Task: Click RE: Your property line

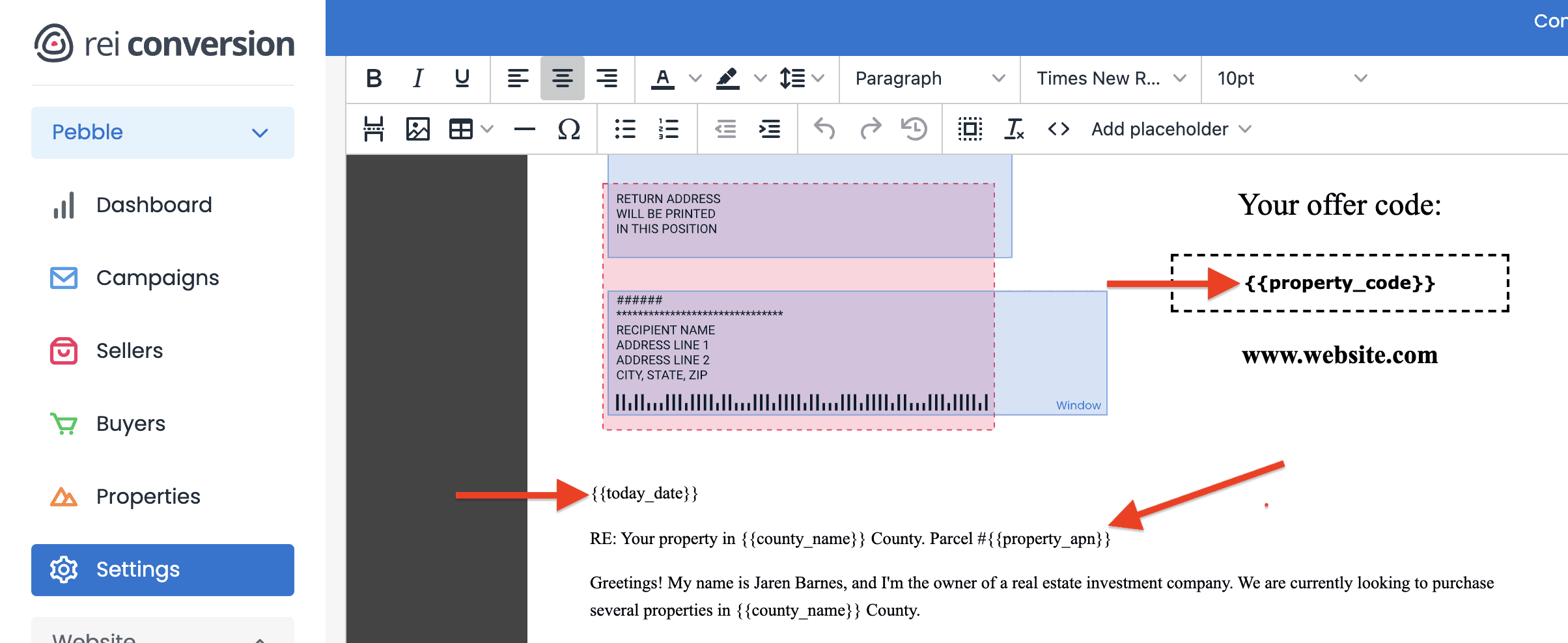Action: point(850,539)
